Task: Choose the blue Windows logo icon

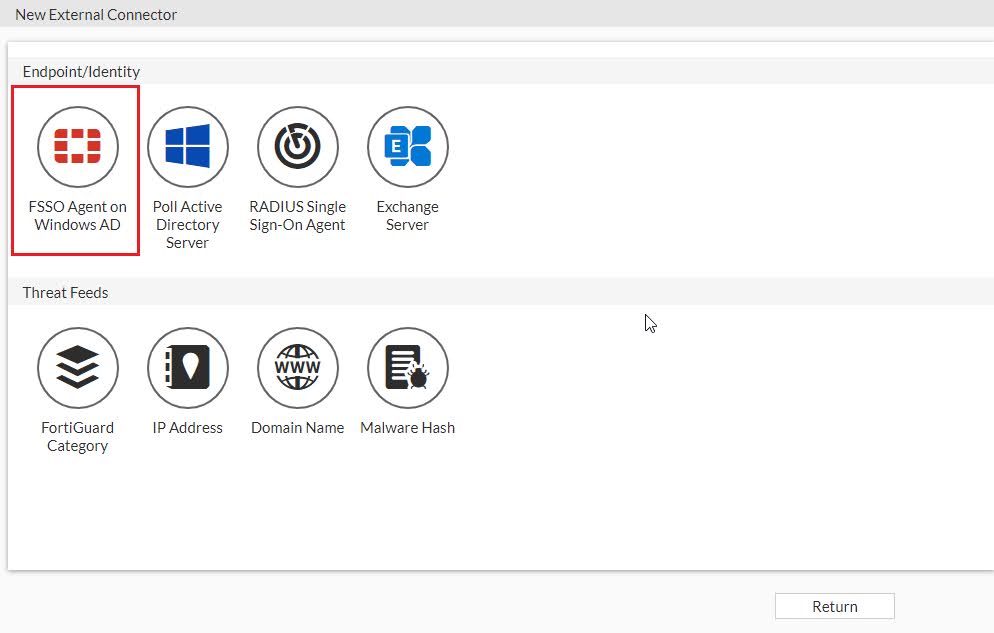Action: coord(188,147)
